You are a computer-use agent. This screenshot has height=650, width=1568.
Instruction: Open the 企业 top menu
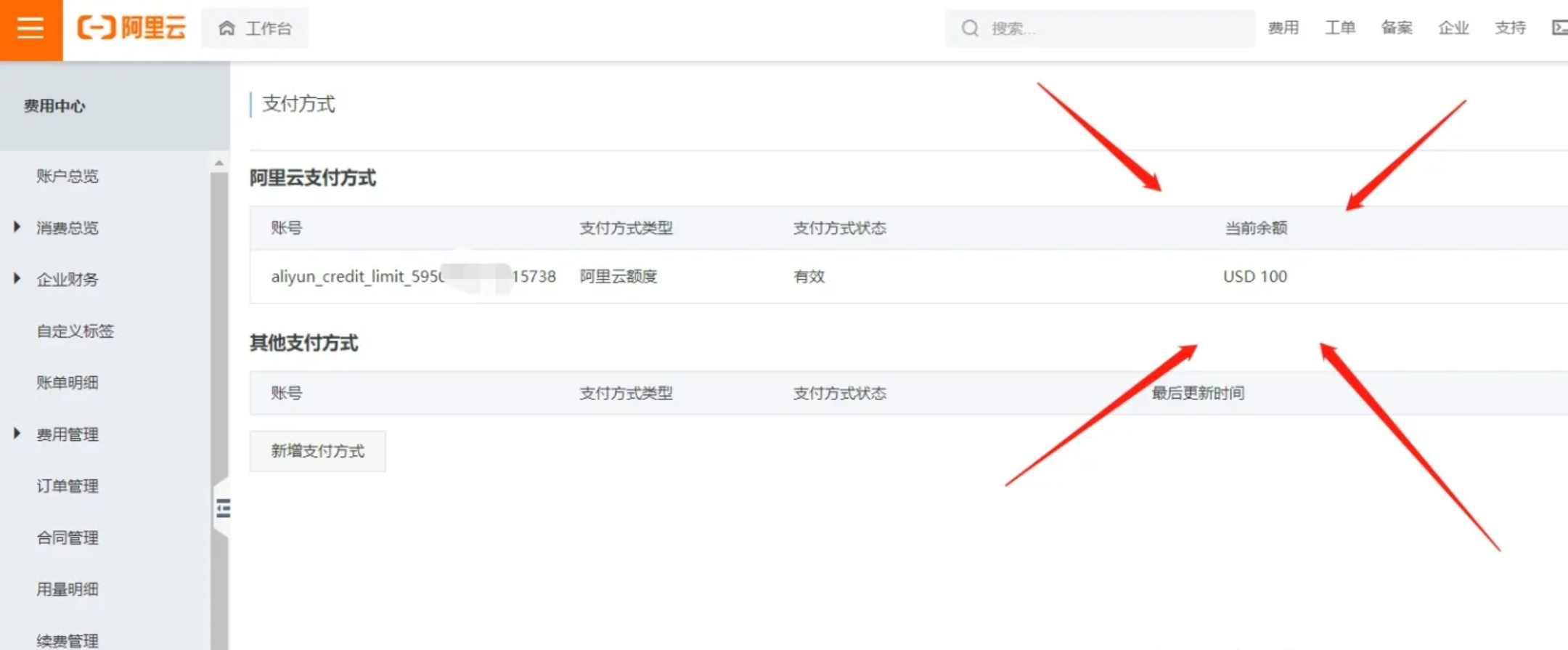click(x=1453, y=28)
